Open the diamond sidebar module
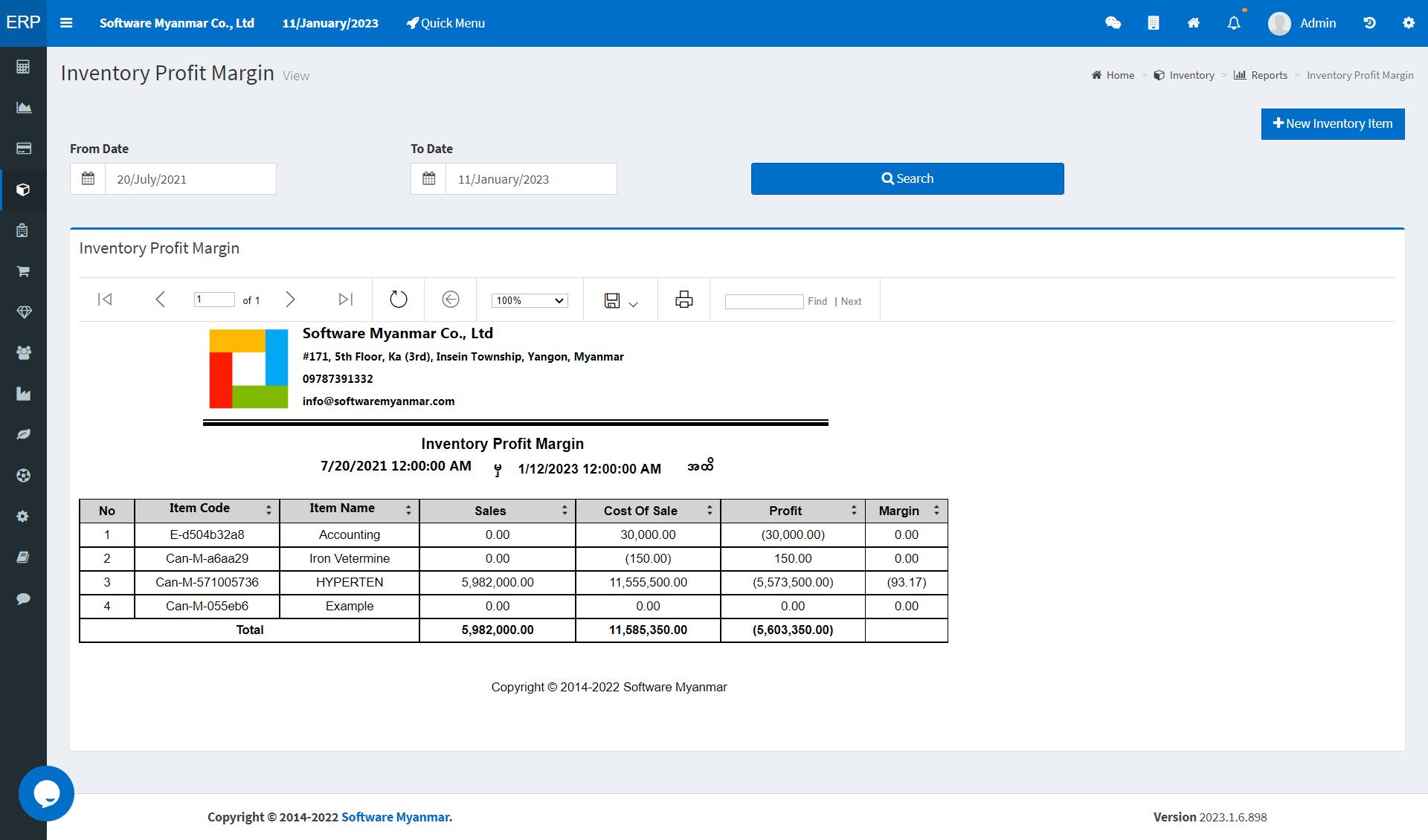Screen dimensions: 1428x840 (x=23, y=312)
